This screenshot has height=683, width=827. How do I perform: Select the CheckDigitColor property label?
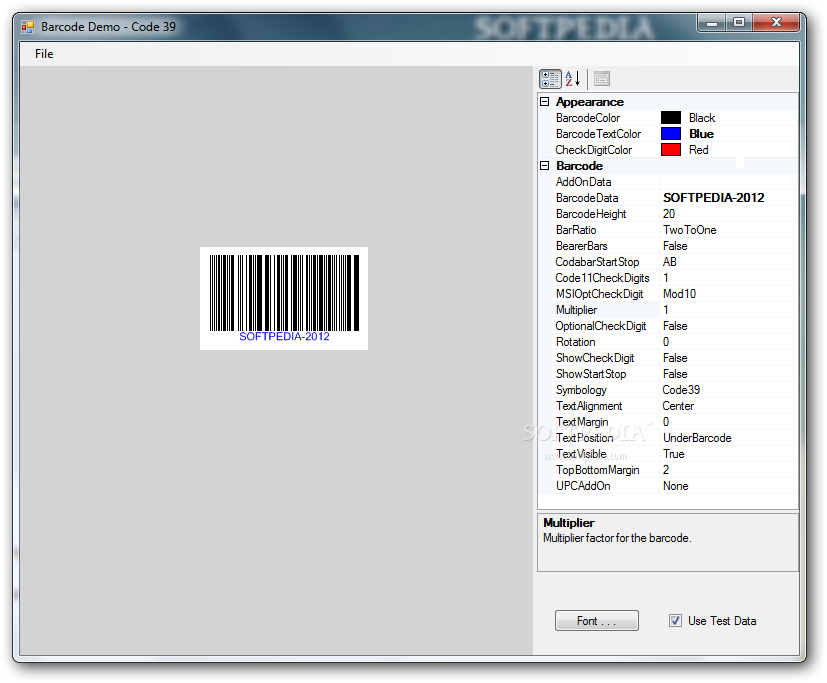point(593,150)
